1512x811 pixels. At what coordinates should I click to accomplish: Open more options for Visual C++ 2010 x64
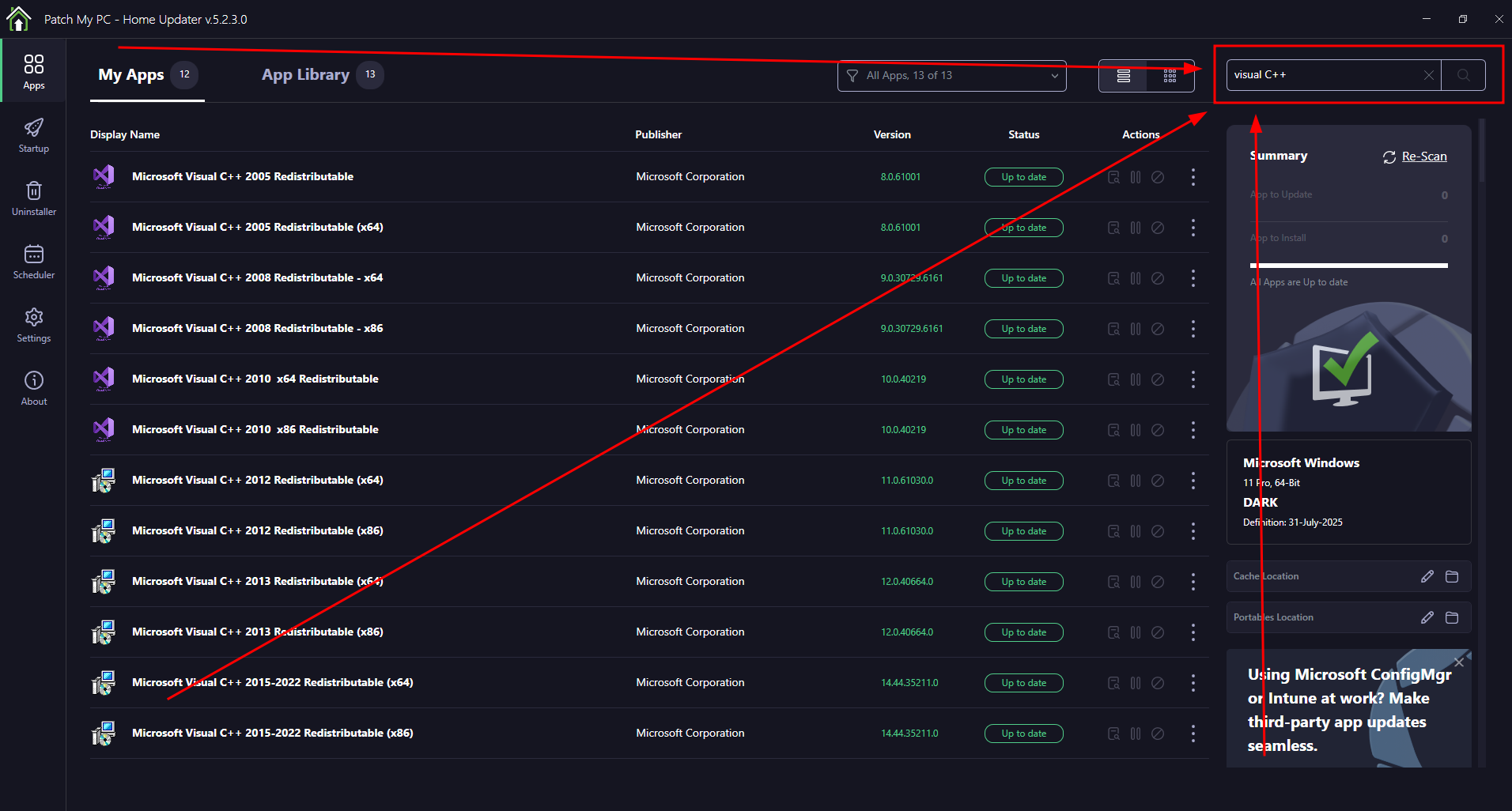[x=1193, y=379]
